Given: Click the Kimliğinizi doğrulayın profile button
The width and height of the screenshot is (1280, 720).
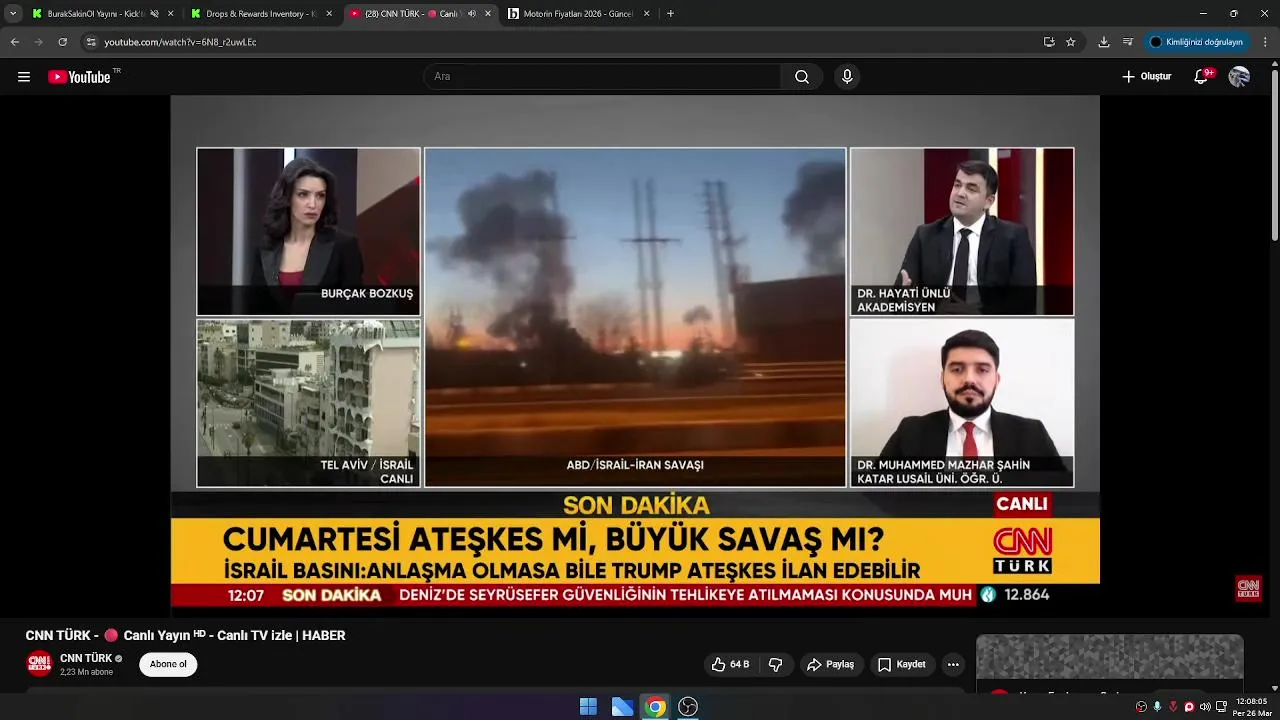Looking at the screenshot, I should click(1196, 42).
